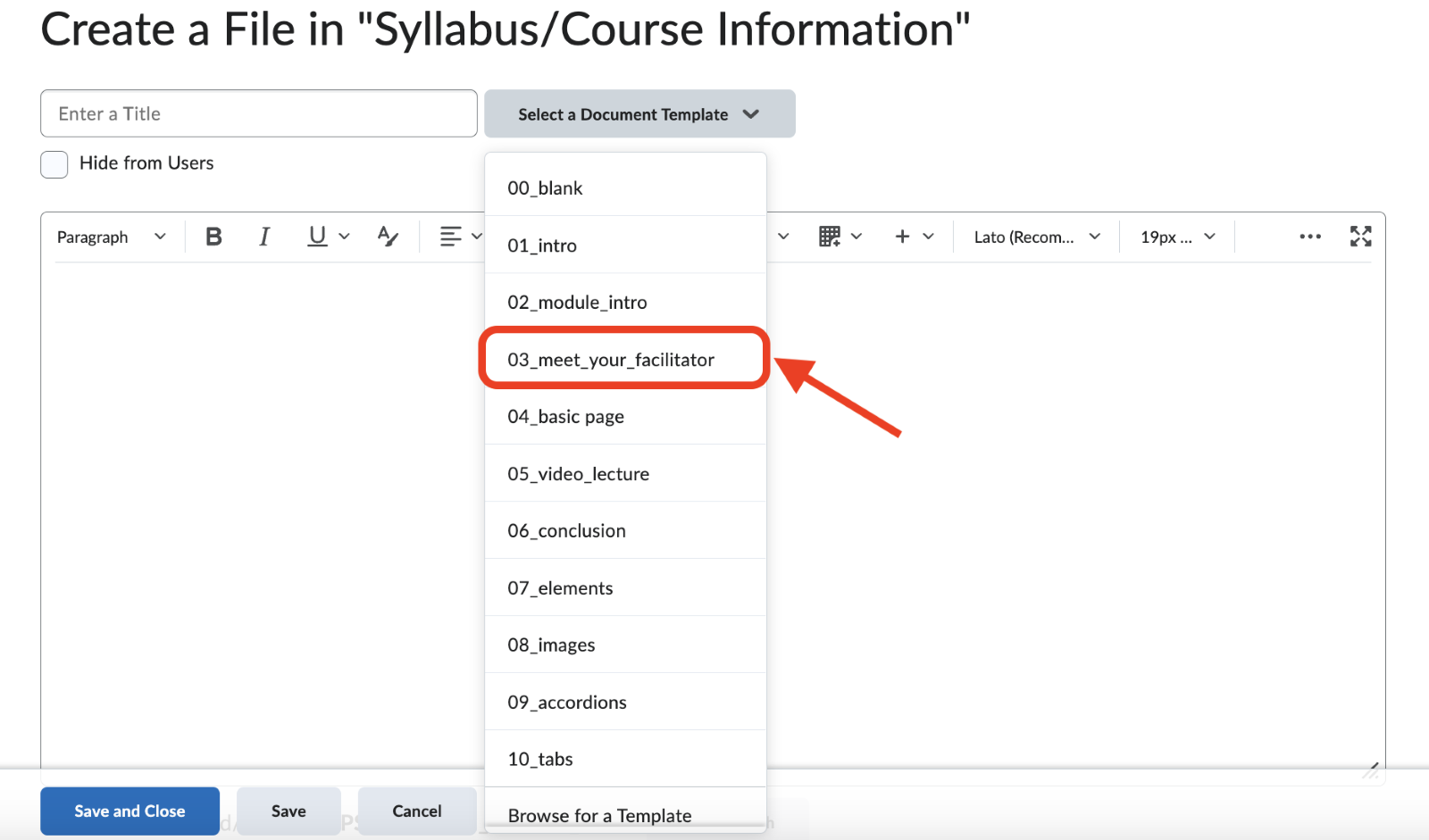This screenshot has height=840, width=1429.
Task: Click the text alignment icon
Action: coord(451,236)
